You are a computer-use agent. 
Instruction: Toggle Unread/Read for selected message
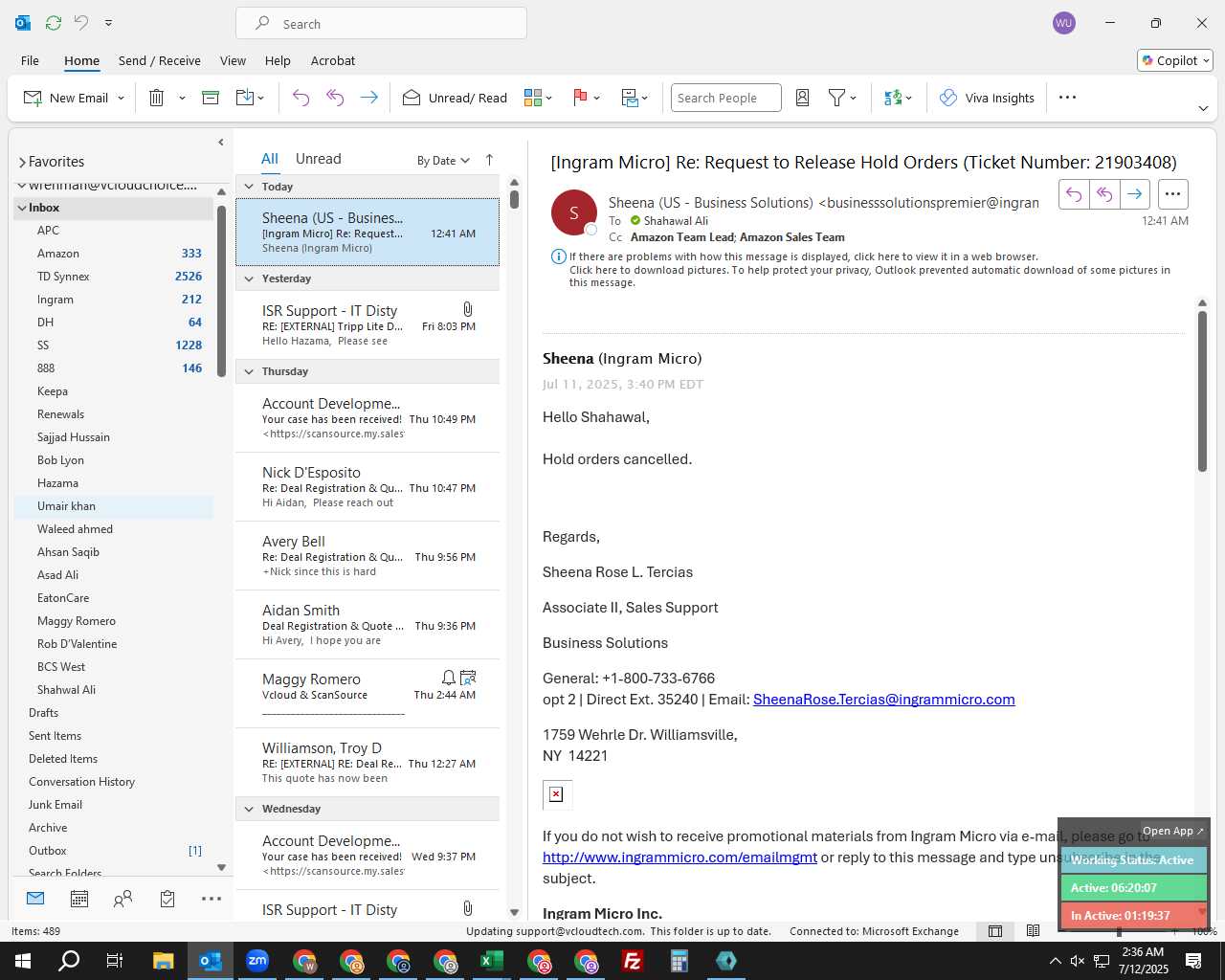455,98
